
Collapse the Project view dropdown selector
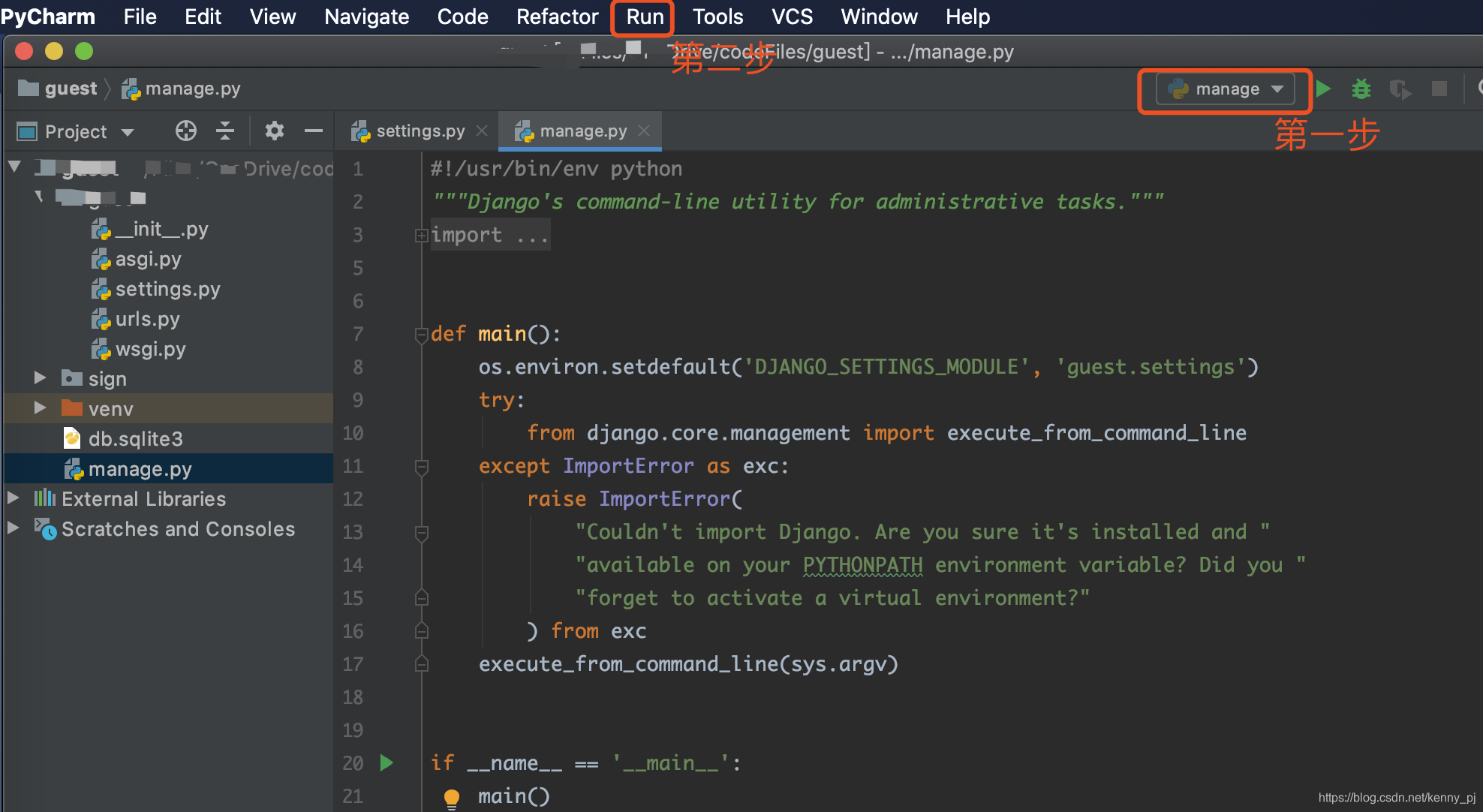126,131
